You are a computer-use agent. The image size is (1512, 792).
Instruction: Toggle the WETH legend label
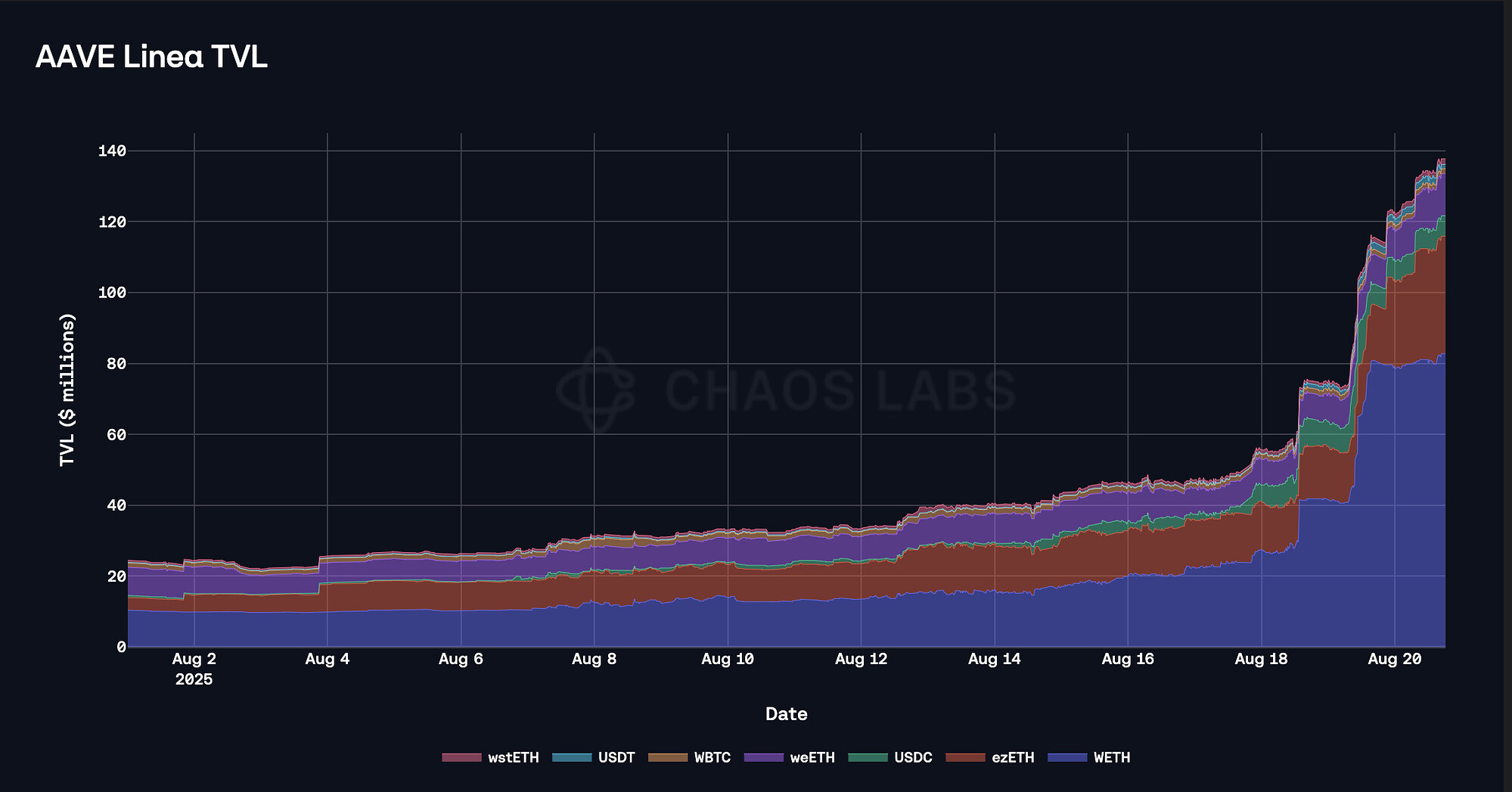(x=1112, y=757)
